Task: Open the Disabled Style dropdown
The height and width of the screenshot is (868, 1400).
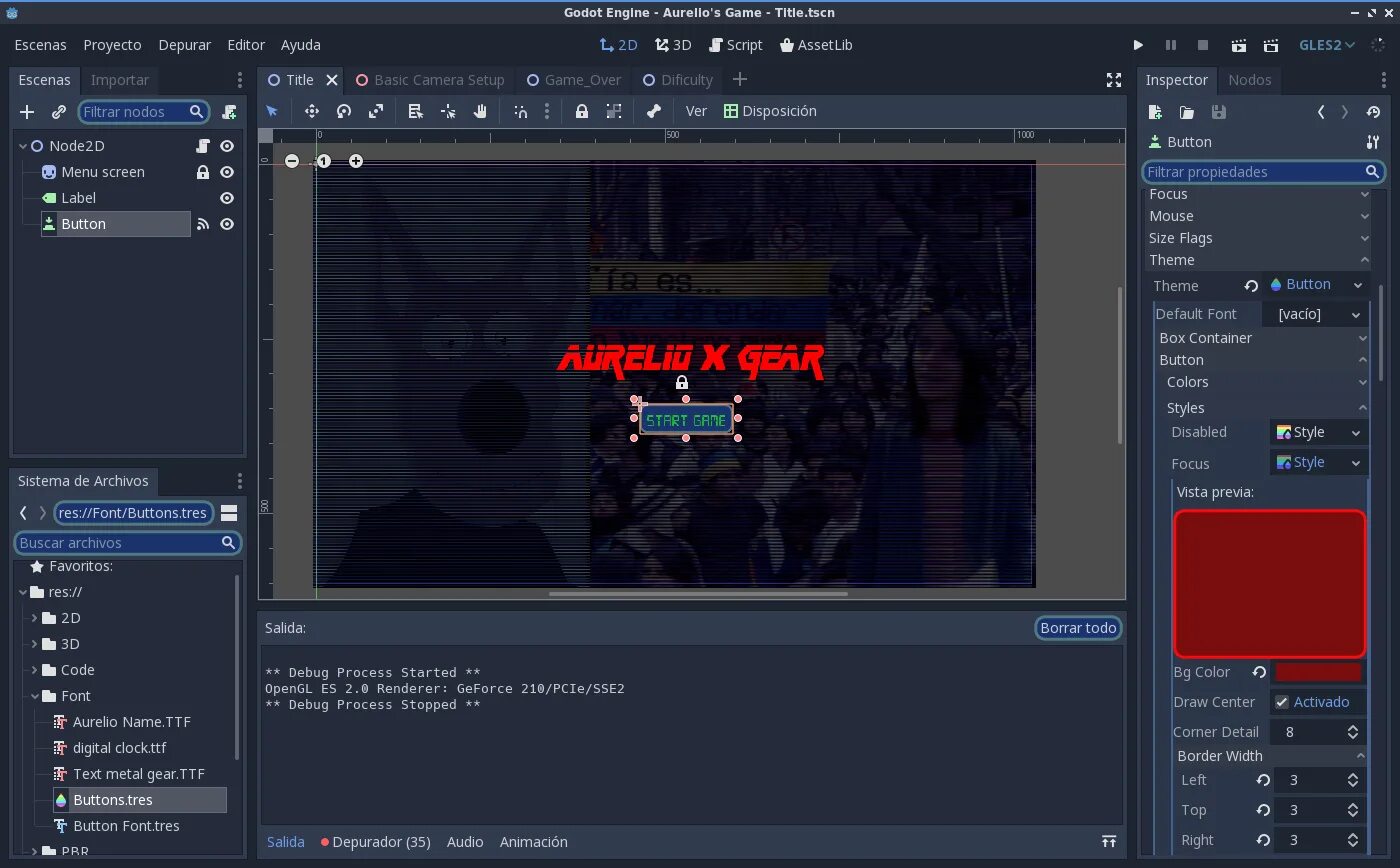Action: point(1319,432)
